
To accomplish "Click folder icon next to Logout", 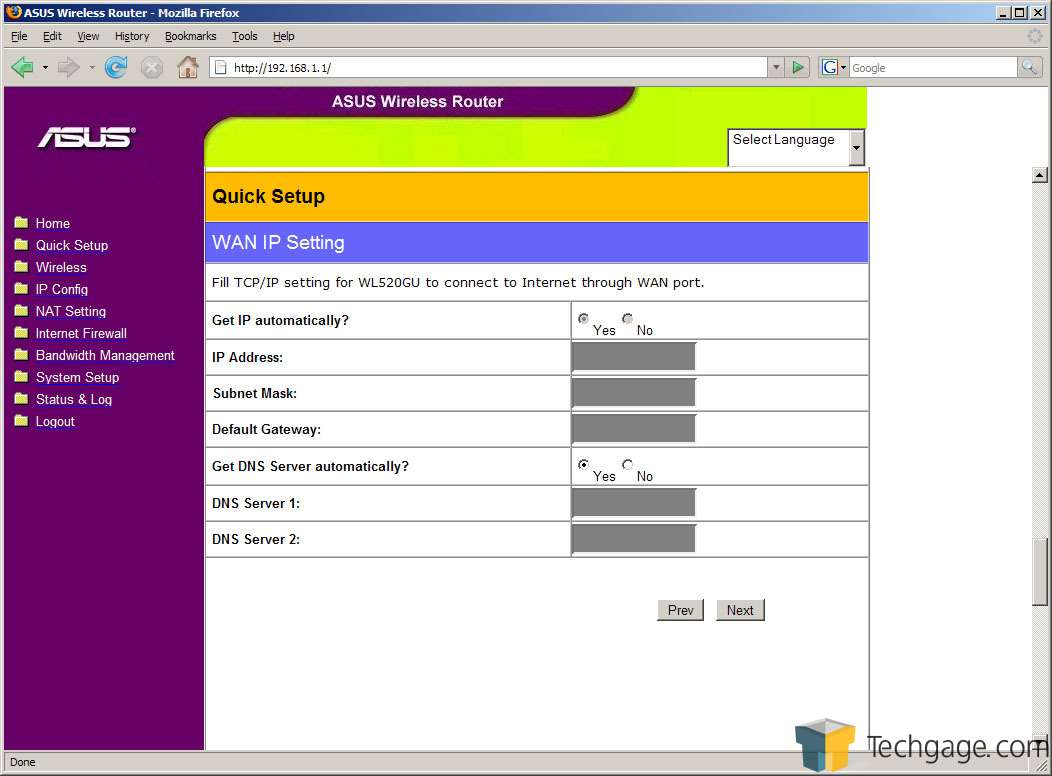I will 21,421.
